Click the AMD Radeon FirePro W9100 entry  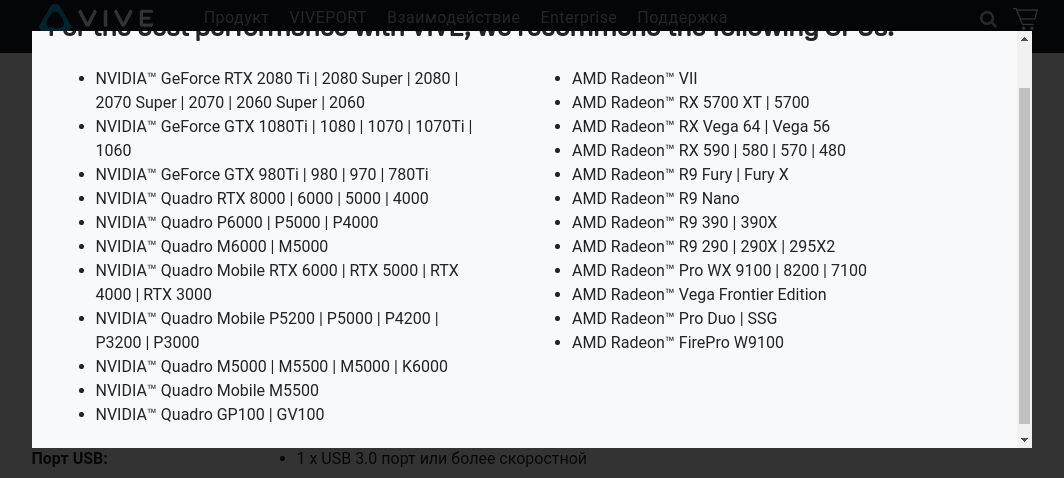click(x=677, y=342)
